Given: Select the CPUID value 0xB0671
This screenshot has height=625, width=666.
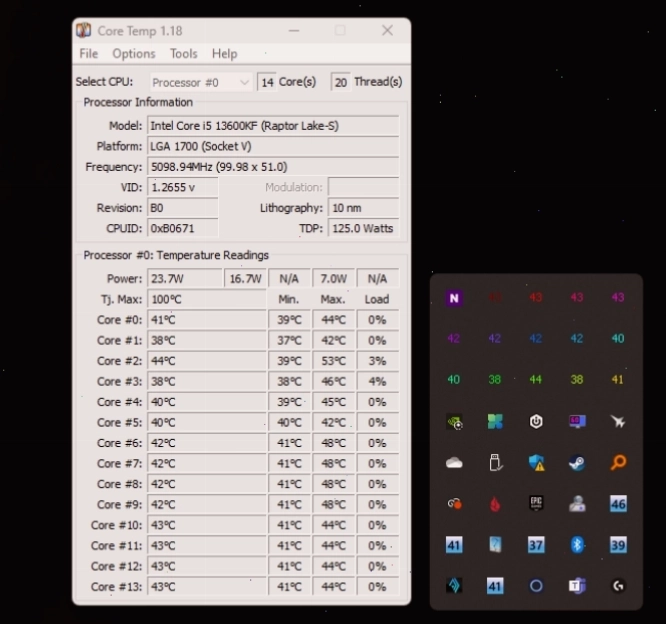Looking at the screenshot, I should (x=183, y=229).
